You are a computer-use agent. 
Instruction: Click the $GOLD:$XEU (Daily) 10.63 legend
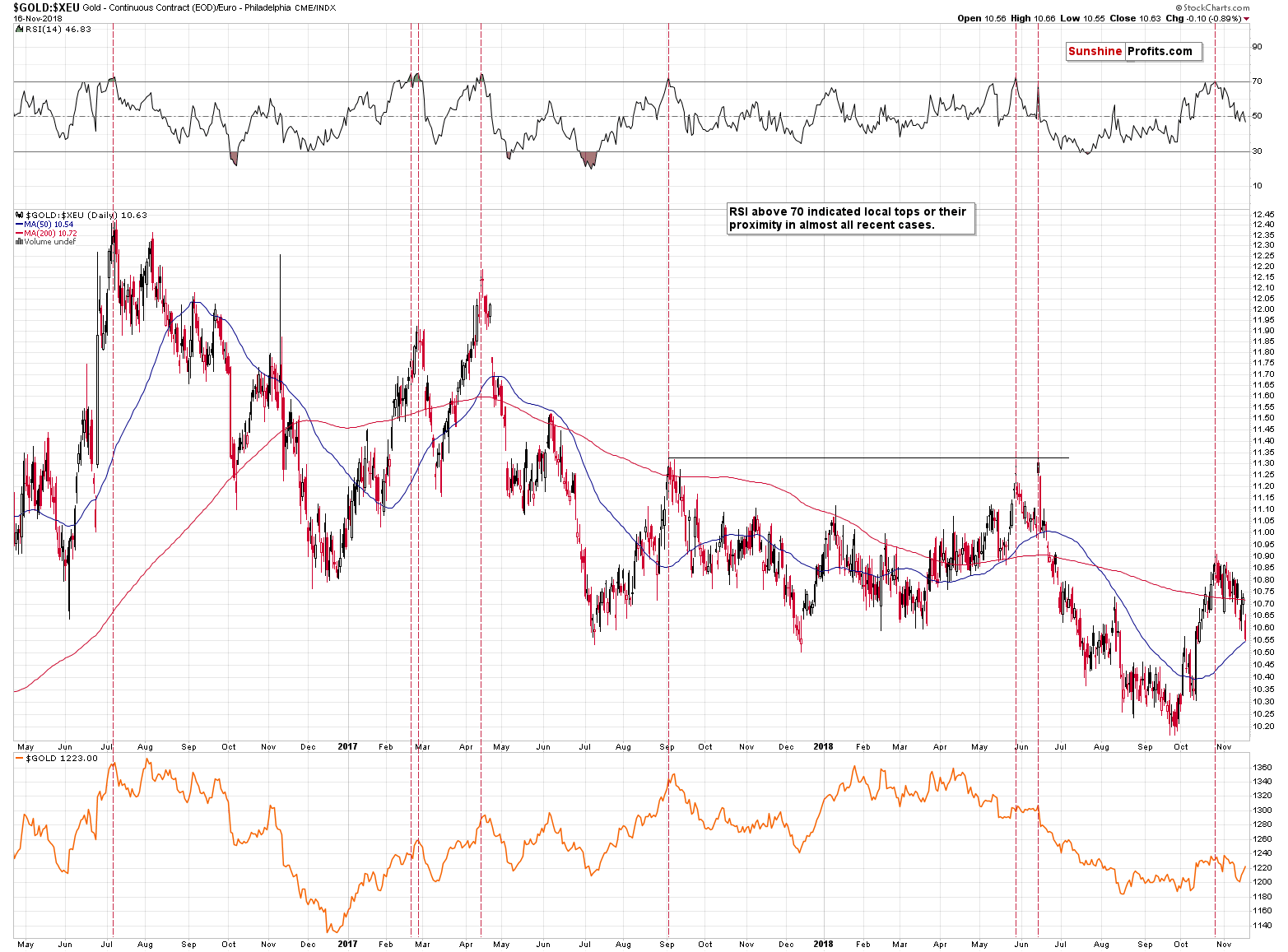pyautogui.click(x=86, y=216)
